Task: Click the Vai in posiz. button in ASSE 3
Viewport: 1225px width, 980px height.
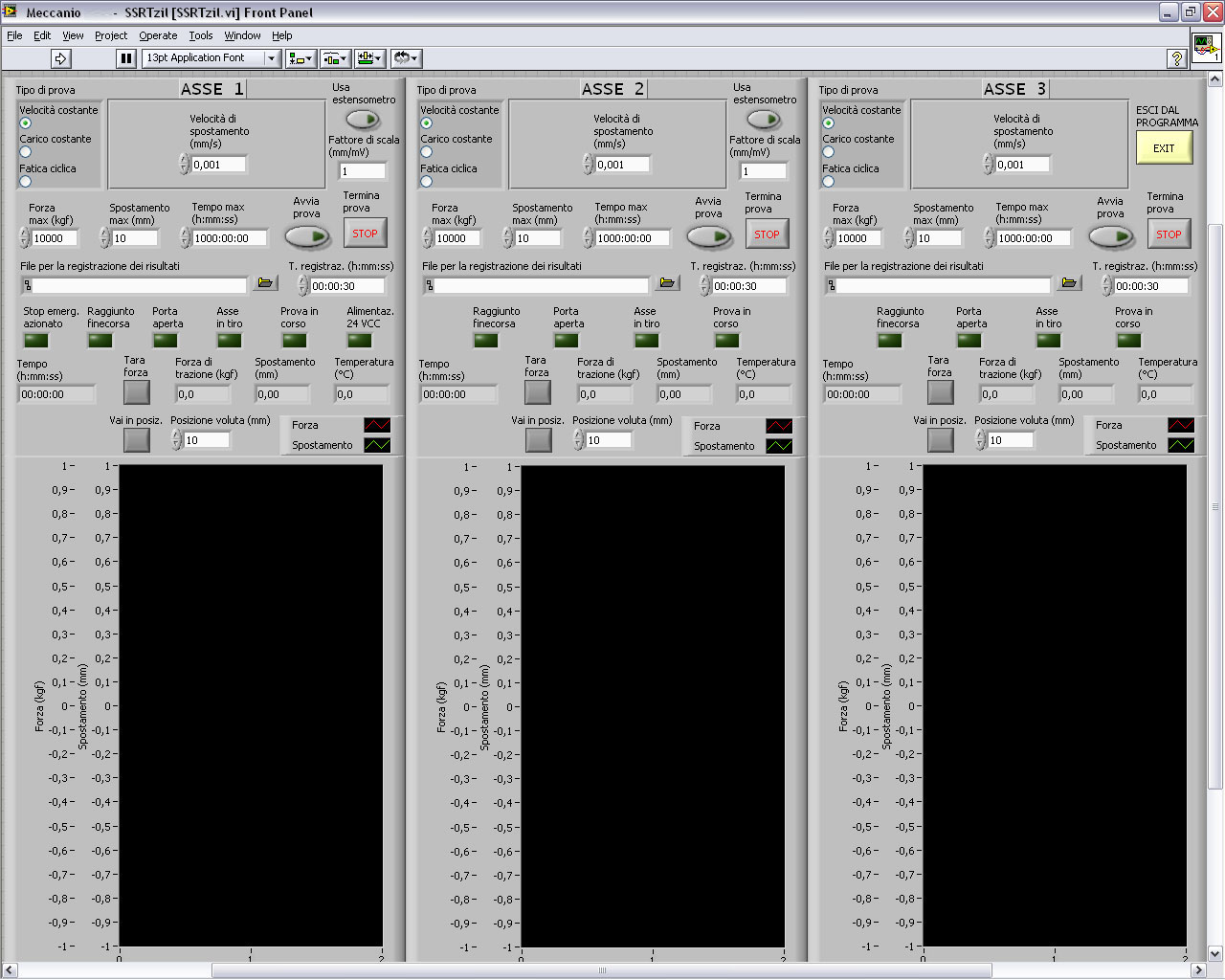Action: click(941, 439)
